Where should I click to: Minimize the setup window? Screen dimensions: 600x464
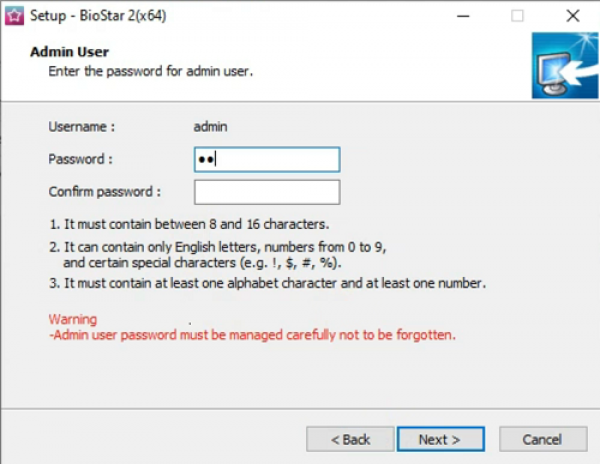tap(462, 16)
